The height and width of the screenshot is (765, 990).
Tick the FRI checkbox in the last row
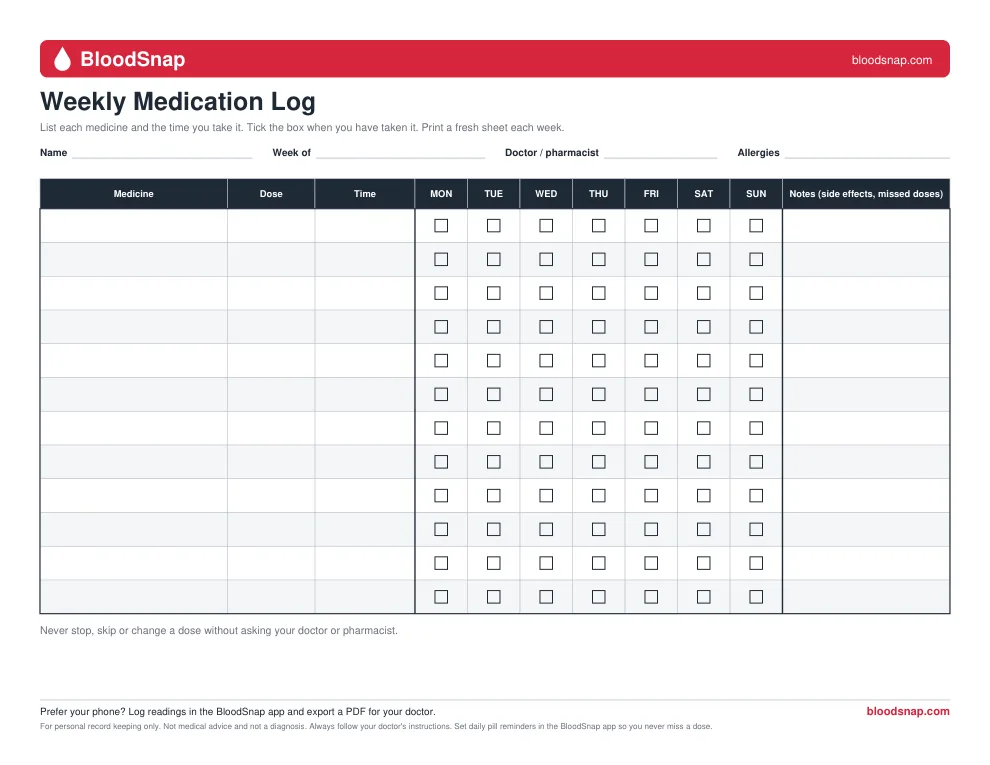(651, 596)
